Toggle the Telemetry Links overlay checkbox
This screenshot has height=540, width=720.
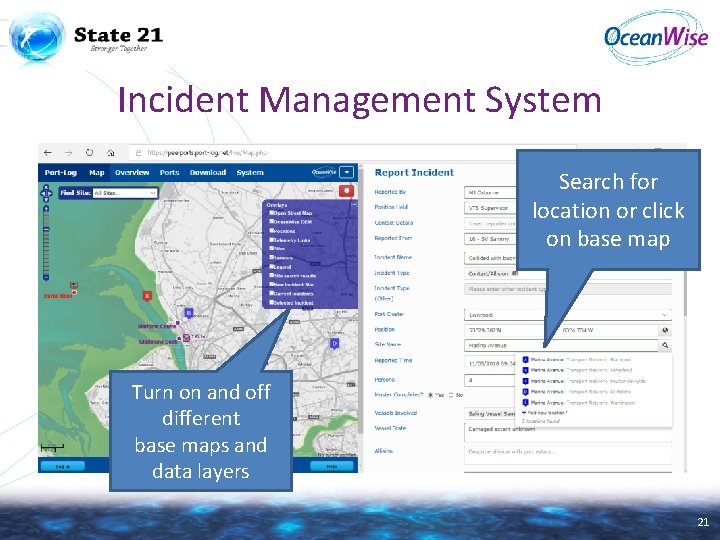[271, 239]
